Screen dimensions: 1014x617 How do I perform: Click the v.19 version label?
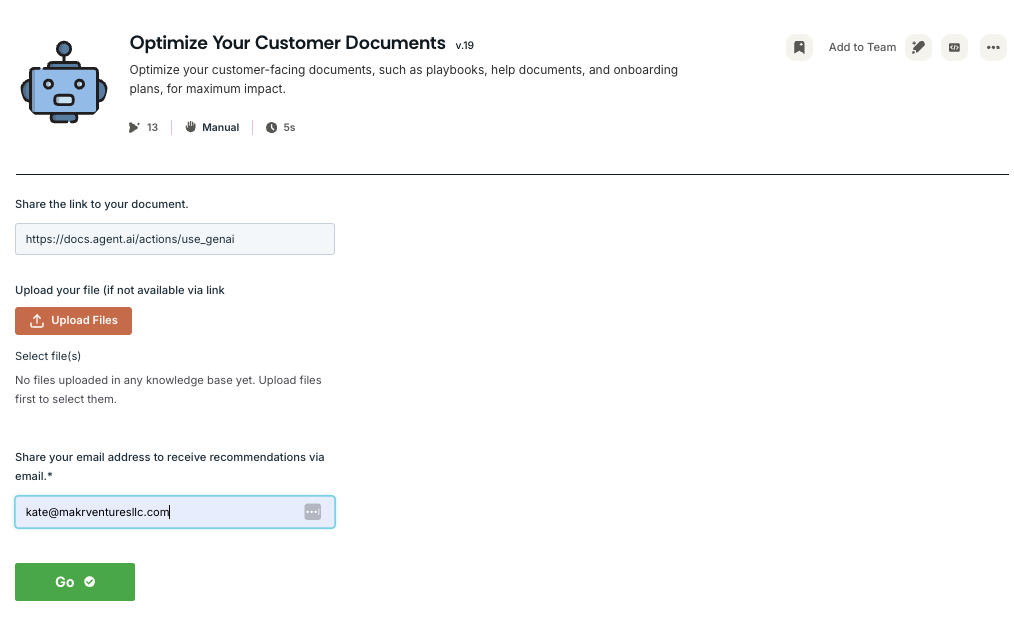[x=464, y=46]
